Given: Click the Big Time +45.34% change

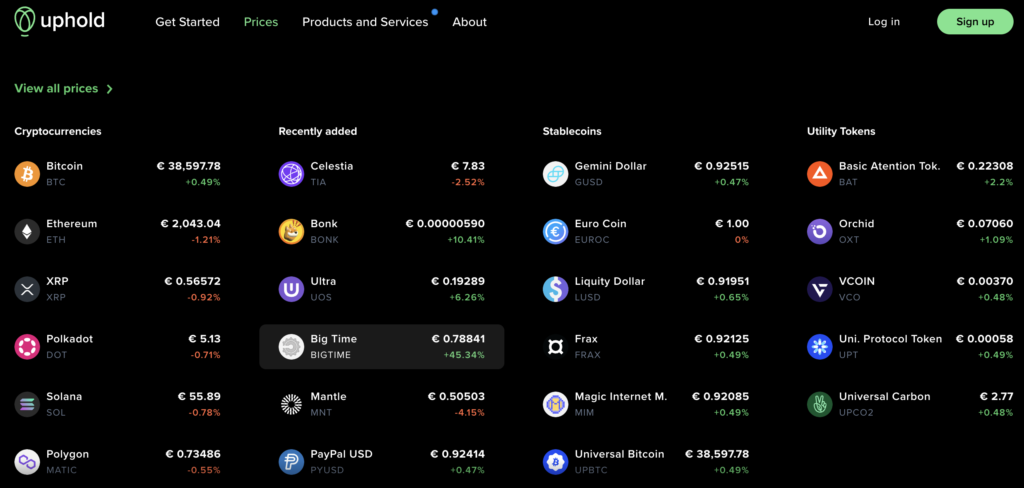Looking at the screenshot, I should 464,355.
